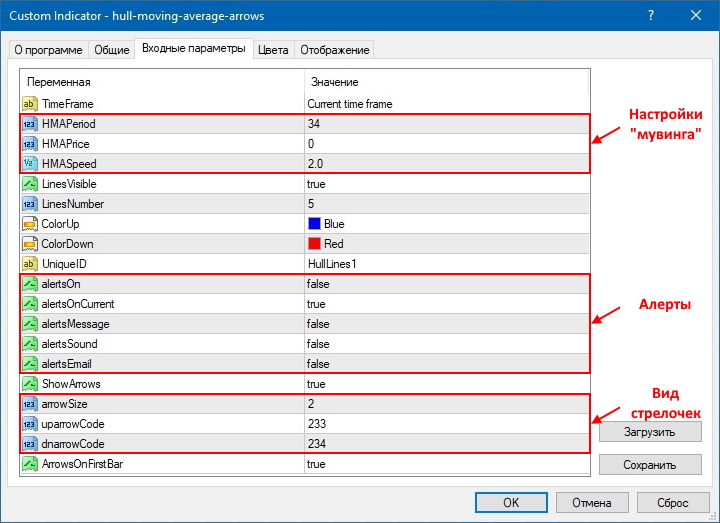The image size is (720, 523).
Task: Switch to the Цвета tab
Action: 273,50
